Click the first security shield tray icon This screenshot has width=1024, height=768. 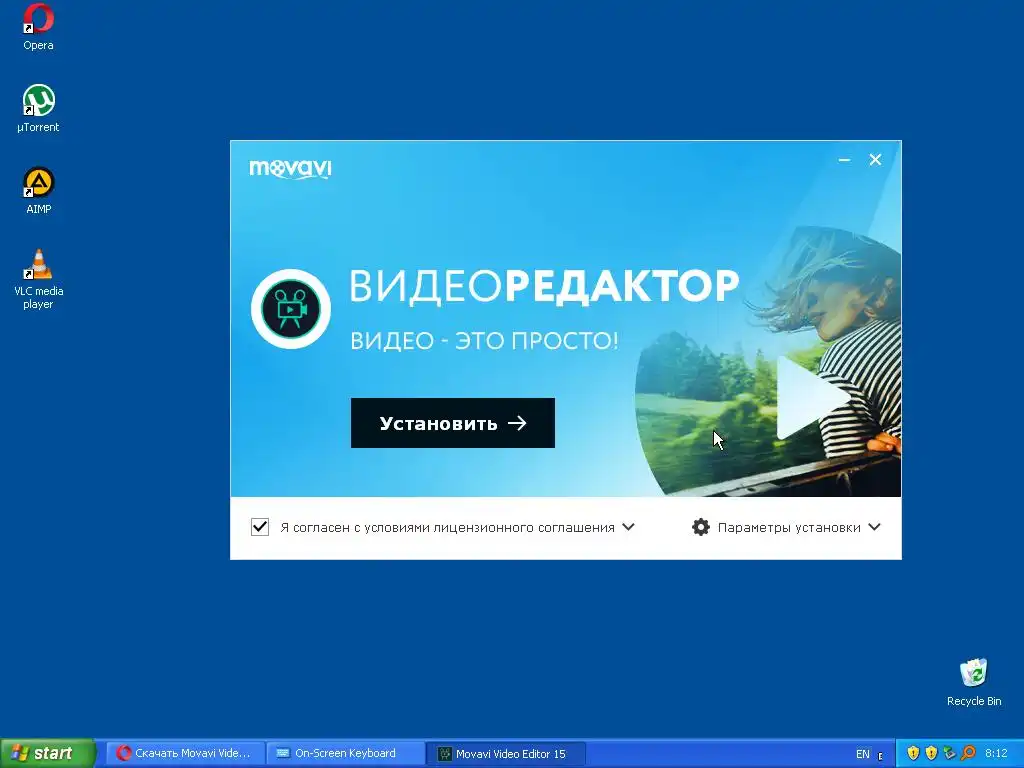tap(913, 753)
